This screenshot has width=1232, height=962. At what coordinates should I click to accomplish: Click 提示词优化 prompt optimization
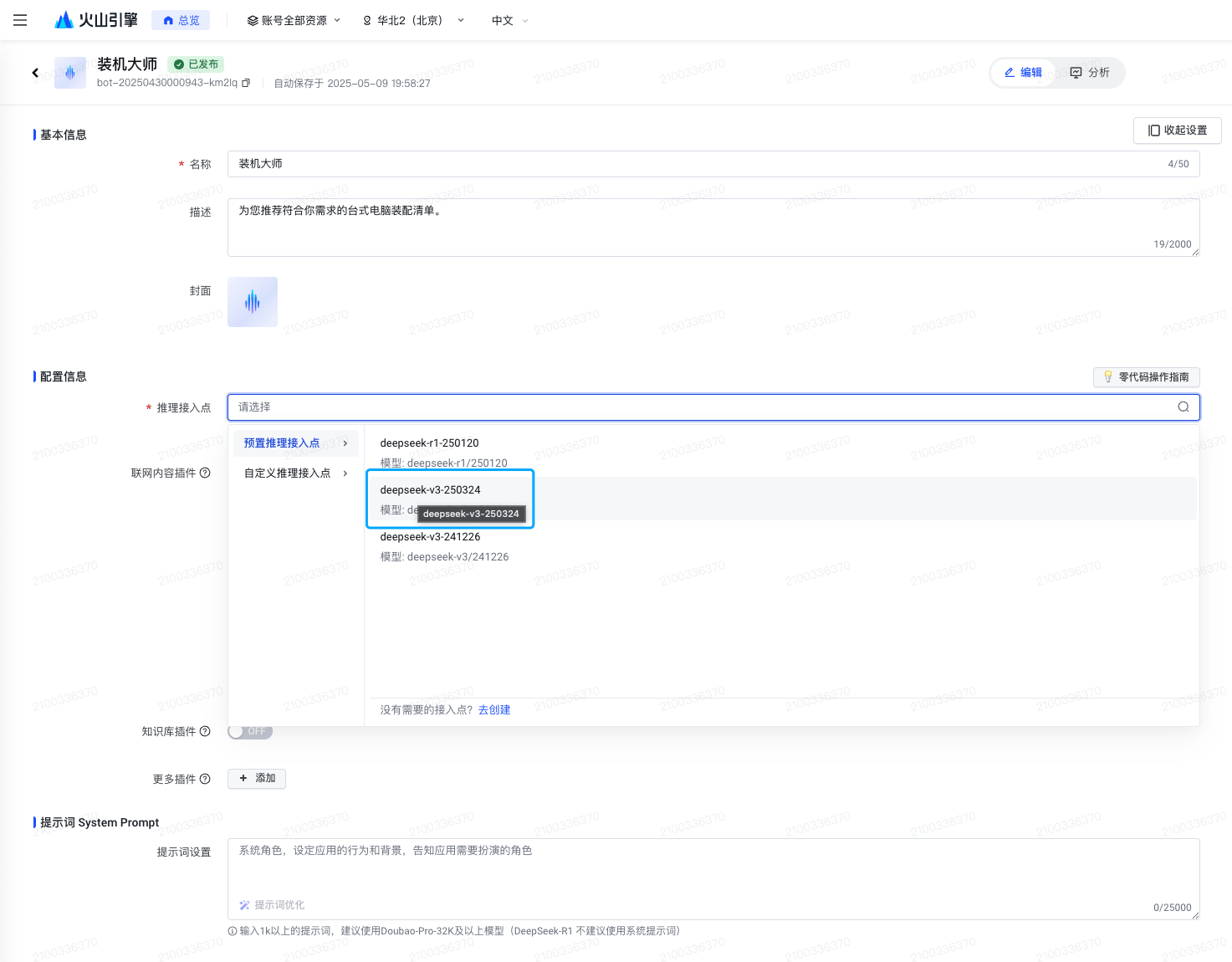point(272,905)
